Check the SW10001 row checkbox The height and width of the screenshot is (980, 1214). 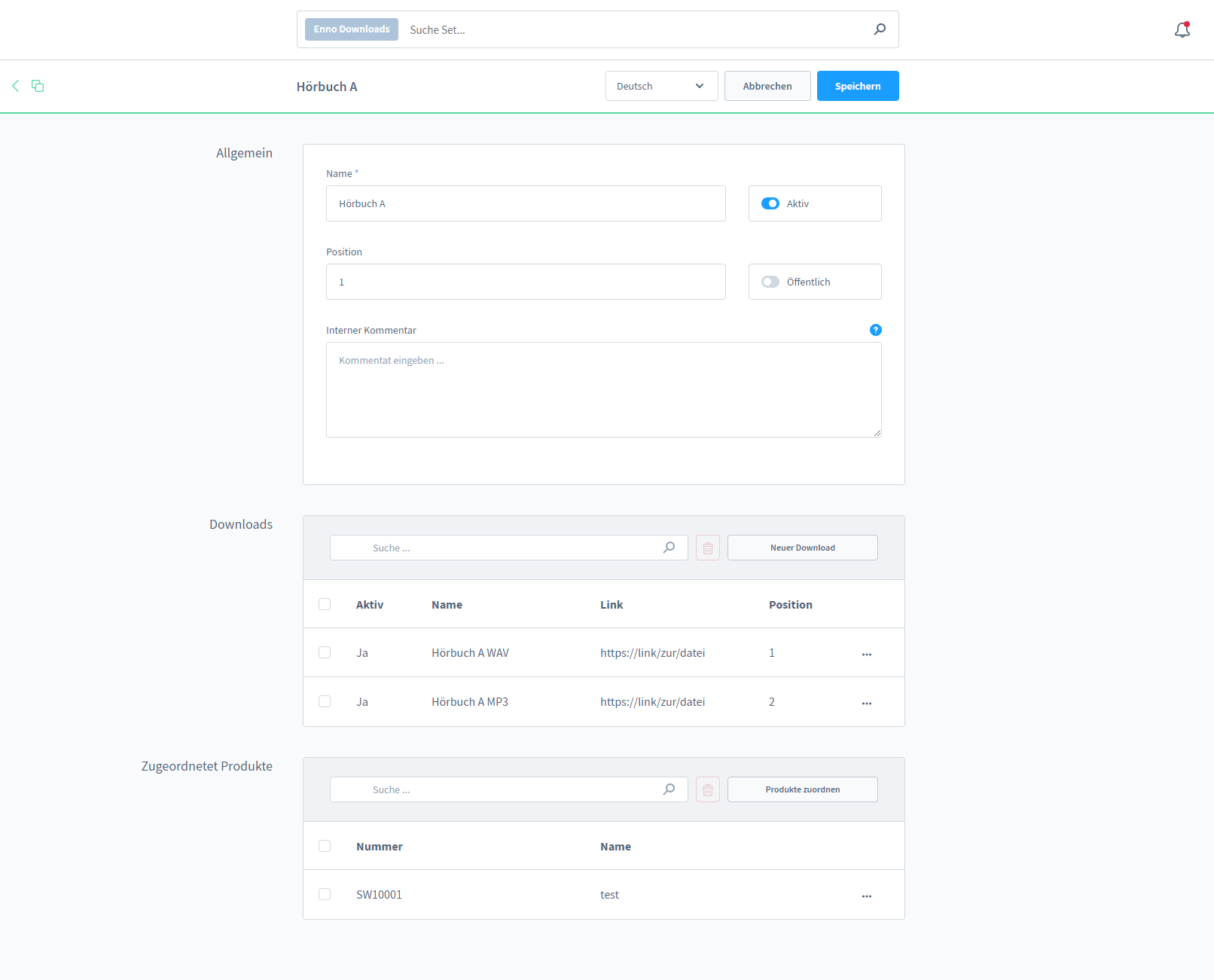[x=325, y=894]
